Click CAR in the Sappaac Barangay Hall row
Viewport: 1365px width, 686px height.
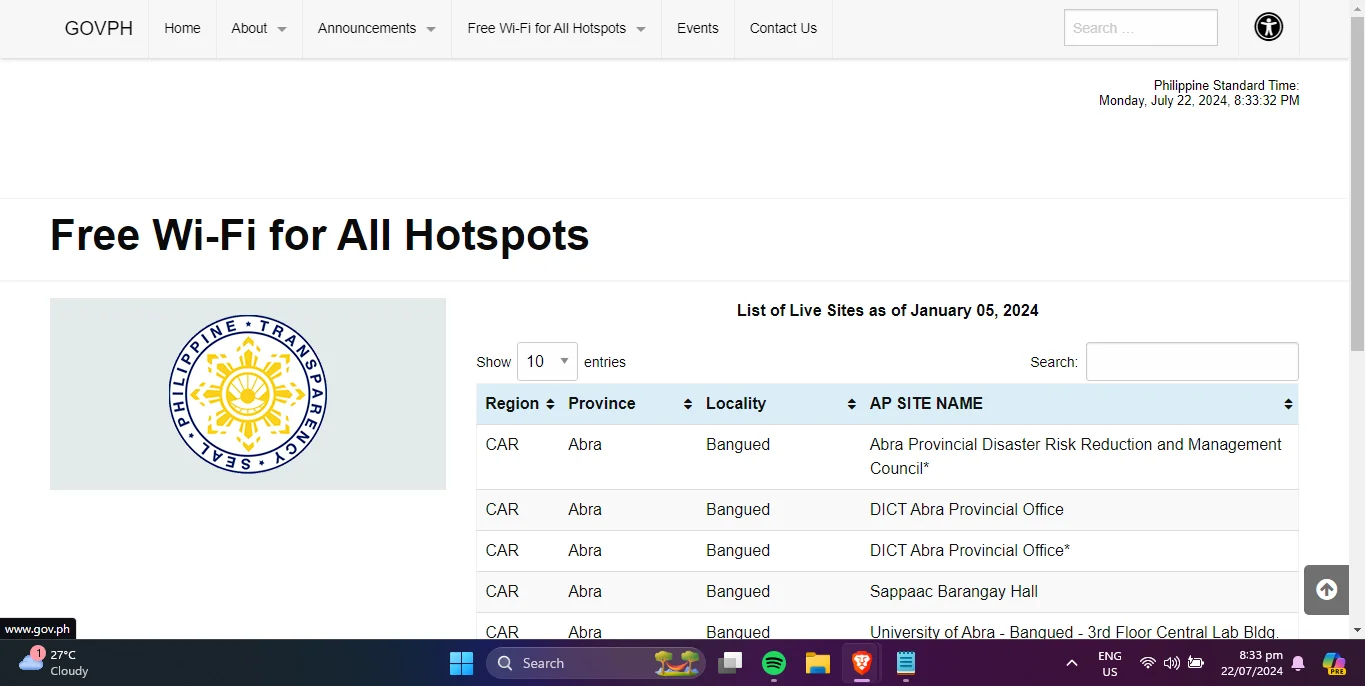(502, 592)
